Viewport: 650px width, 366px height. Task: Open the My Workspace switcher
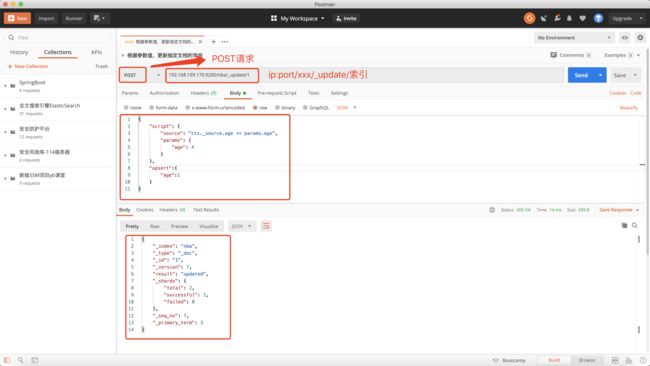298,18
